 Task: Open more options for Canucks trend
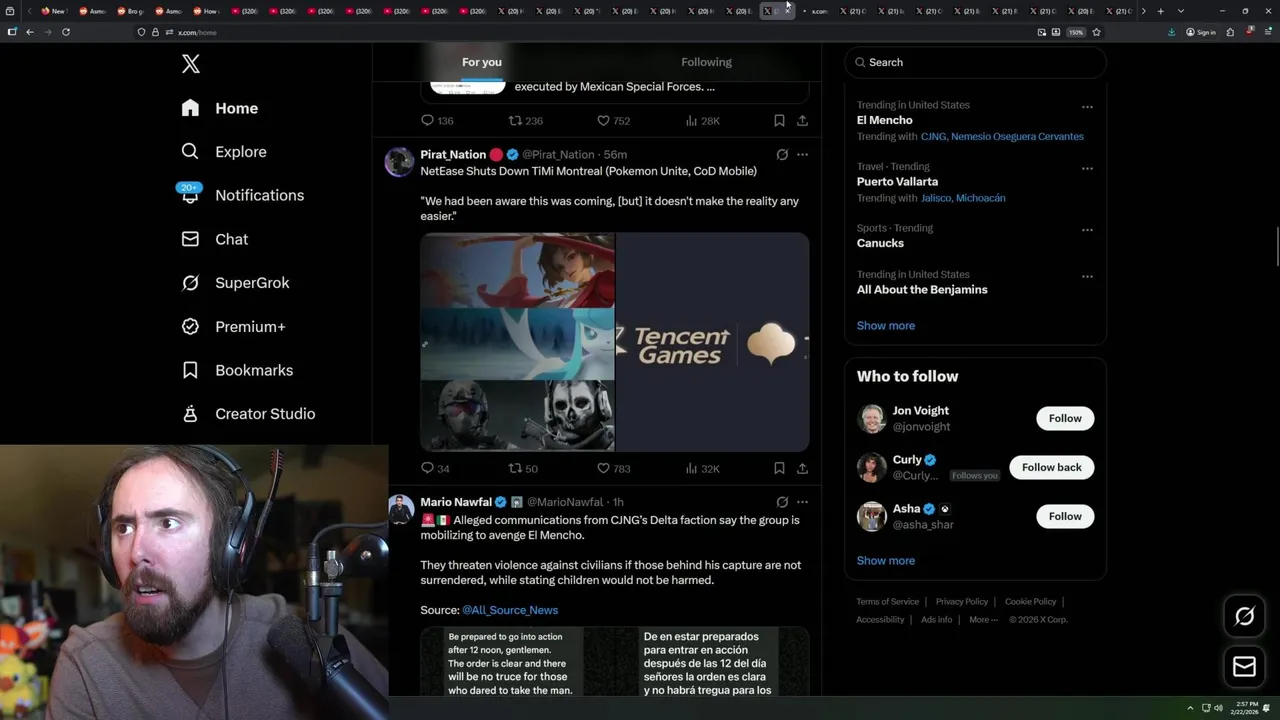pyautogui.click(x=1087, y=230)
